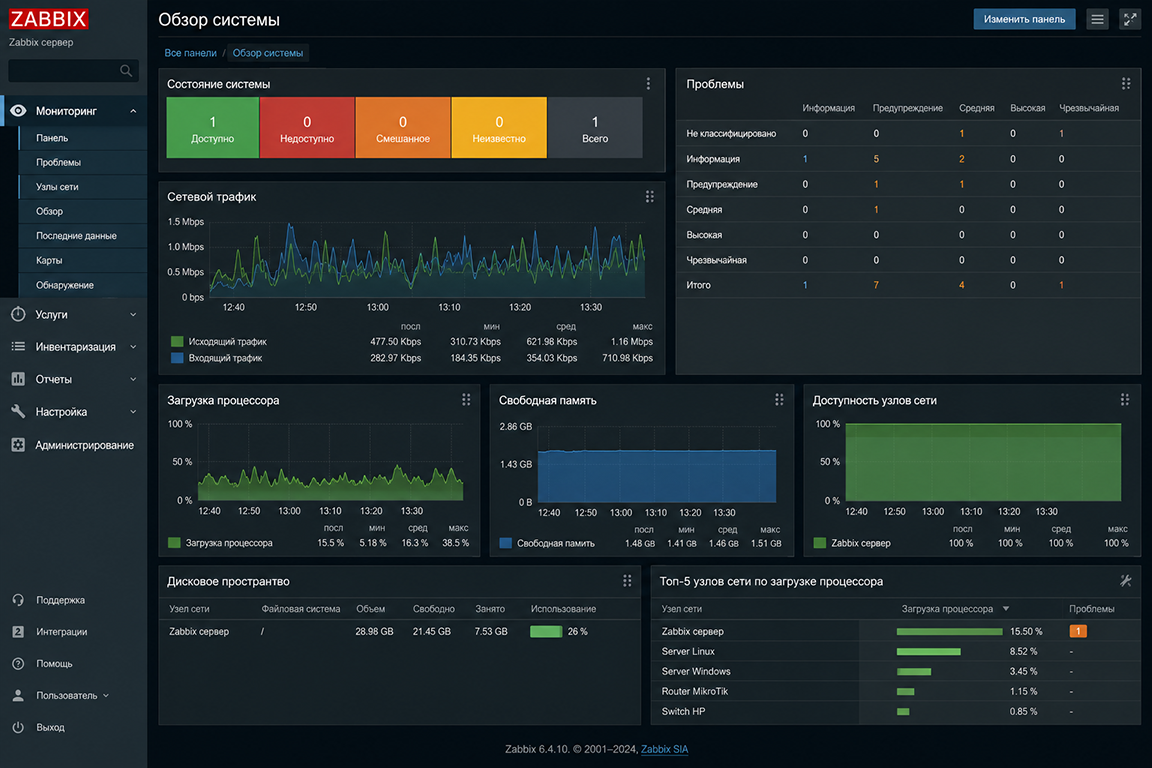Click the gray Всего status tile
The image size is (1152, 768).
(x=595, y=127)
